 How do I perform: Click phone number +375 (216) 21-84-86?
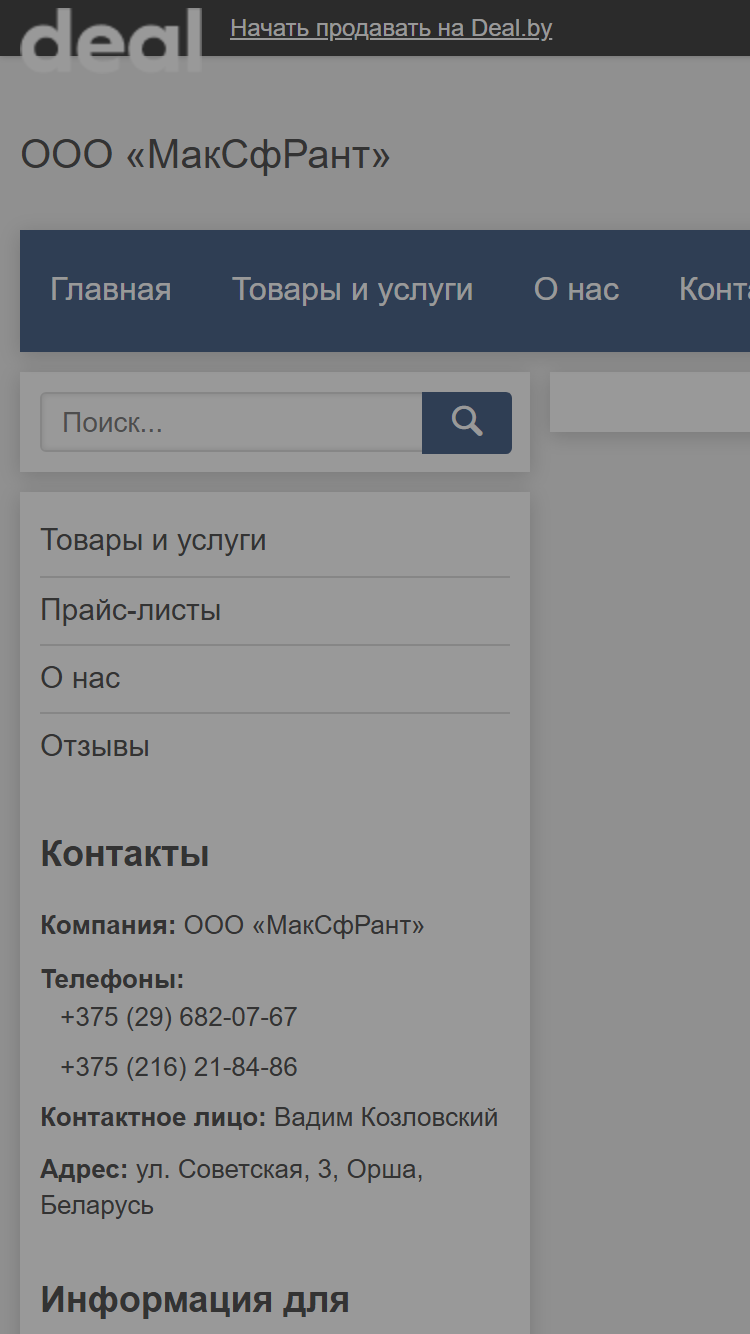click(x=179, y=1067)
